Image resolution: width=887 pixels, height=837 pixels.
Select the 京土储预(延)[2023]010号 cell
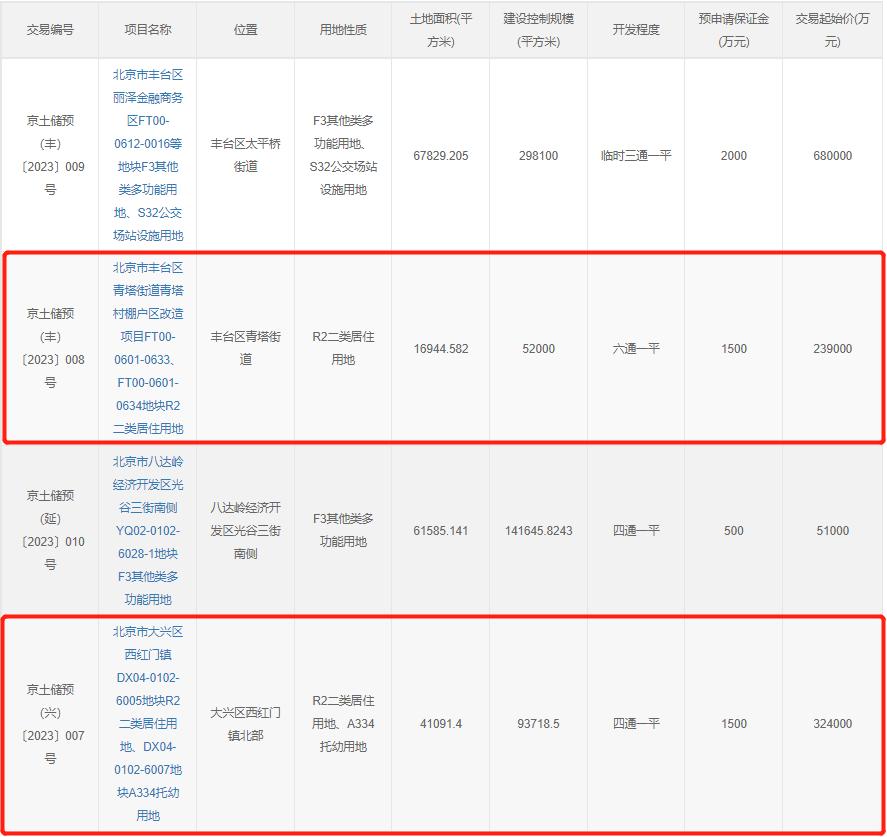(x=49, y=531)
